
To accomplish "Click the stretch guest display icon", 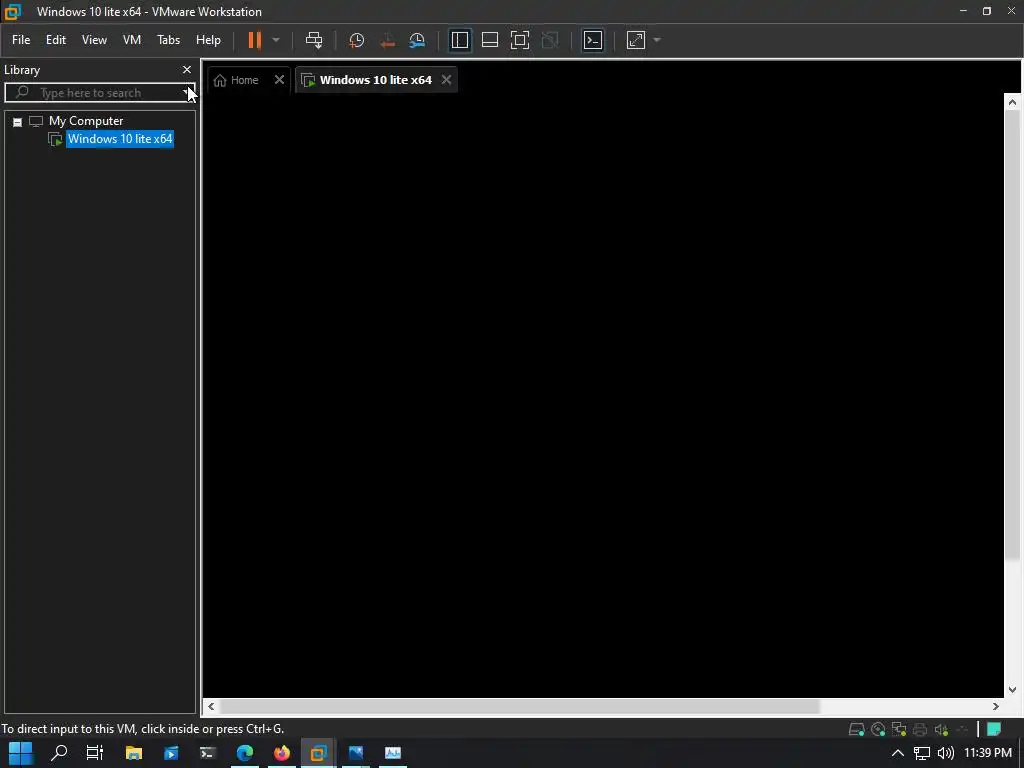I will pos(635,40).
